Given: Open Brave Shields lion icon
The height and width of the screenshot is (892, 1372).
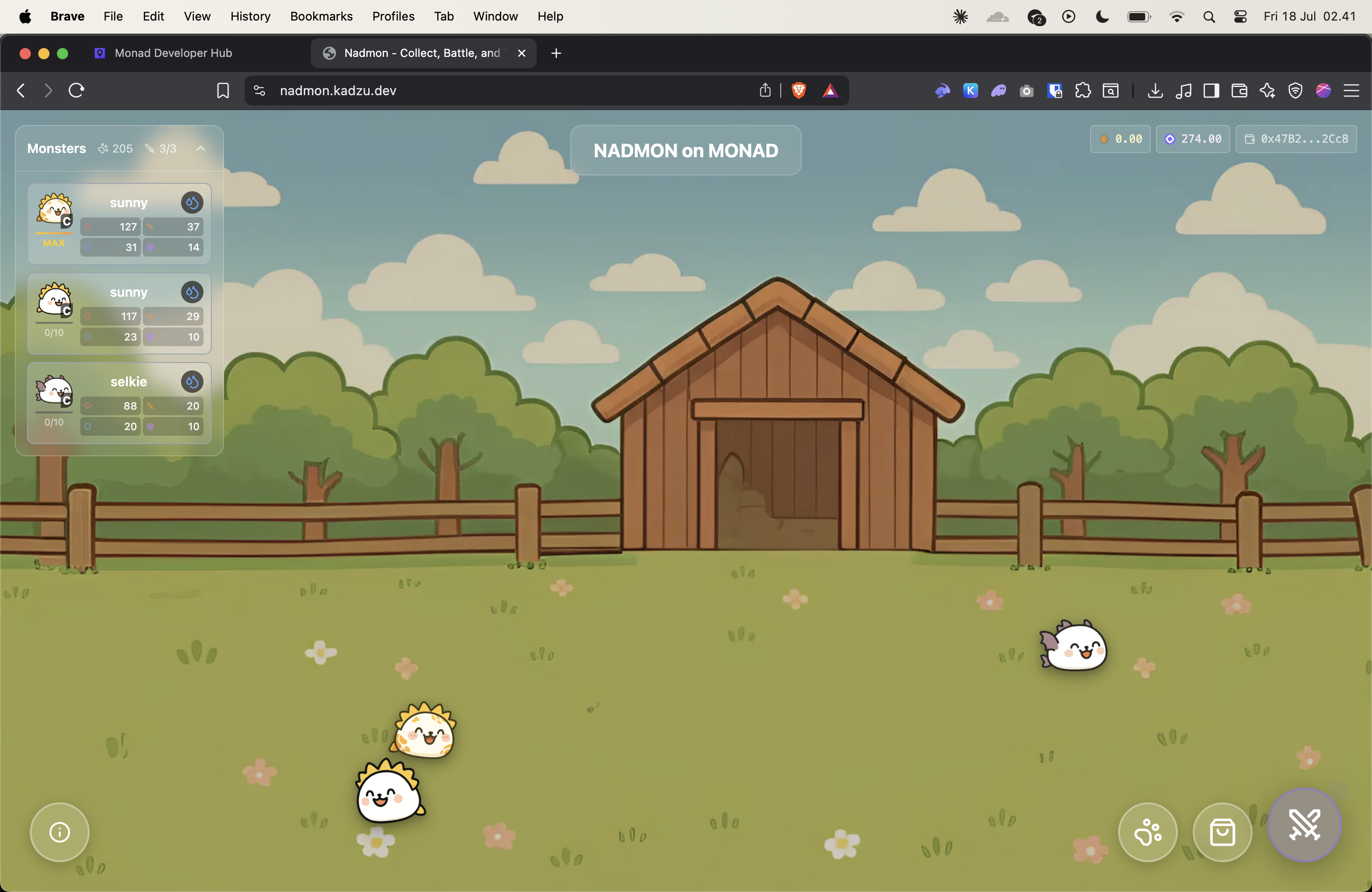Looking at the screenshot, I should (798, 91).
